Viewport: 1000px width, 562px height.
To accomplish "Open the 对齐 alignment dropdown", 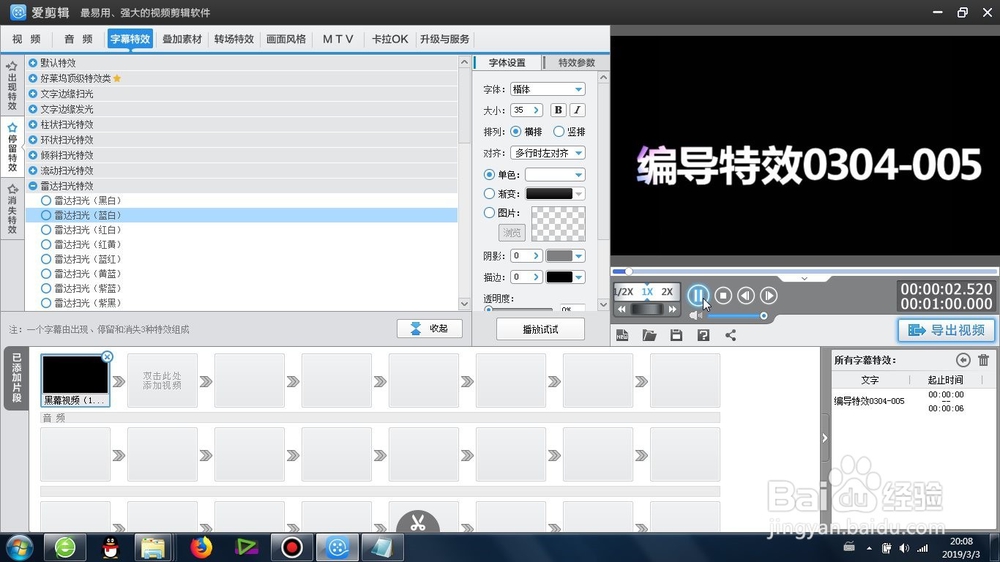I will [x=578, y=153].
